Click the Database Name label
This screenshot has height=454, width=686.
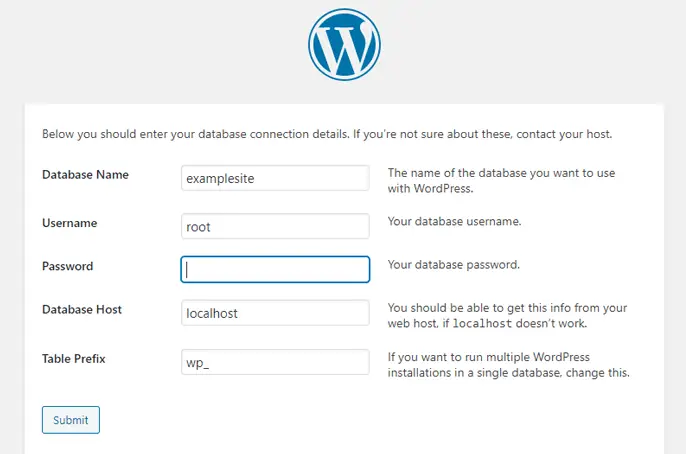[85, 174]
